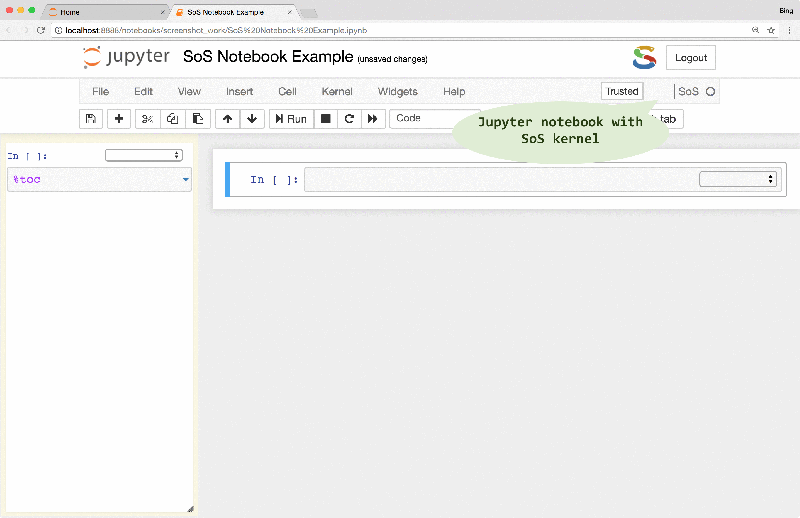Click the Jupyter logo
This screenshot has width=800, height=518.
coord(126,57)
